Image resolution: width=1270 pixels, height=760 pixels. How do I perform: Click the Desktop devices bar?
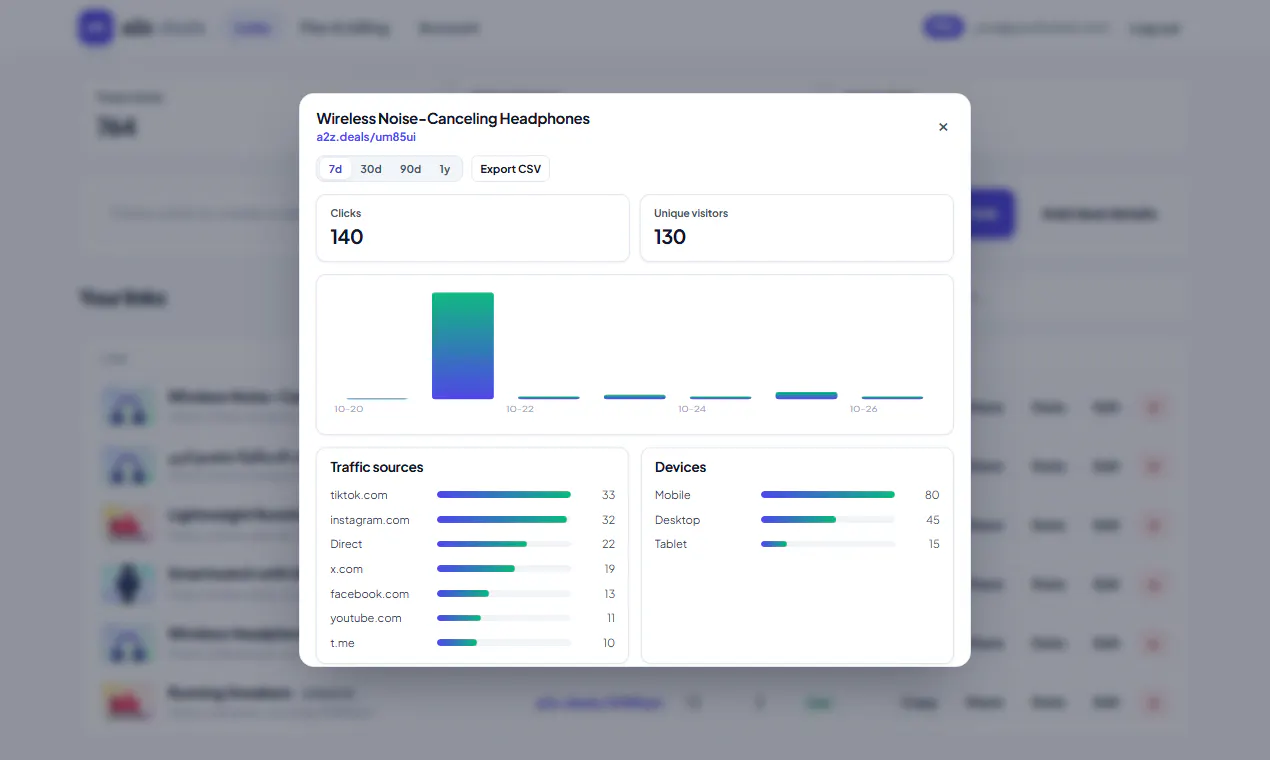tap(828, 520)
